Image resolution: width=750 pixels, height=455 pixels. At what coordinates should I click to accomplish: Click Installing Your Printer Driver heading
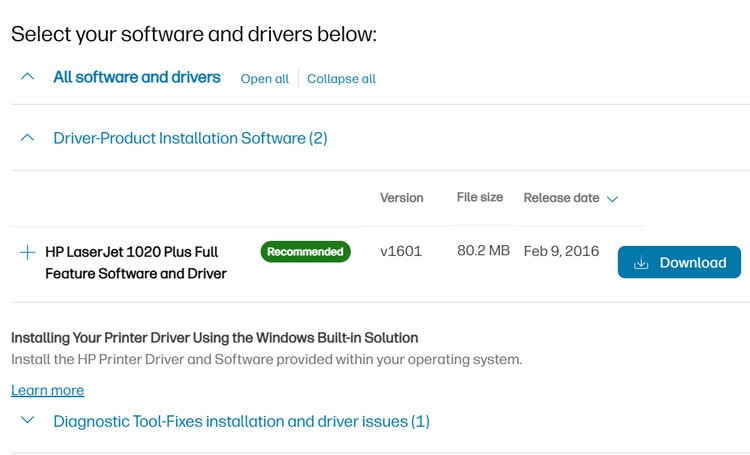coord(215,338)
